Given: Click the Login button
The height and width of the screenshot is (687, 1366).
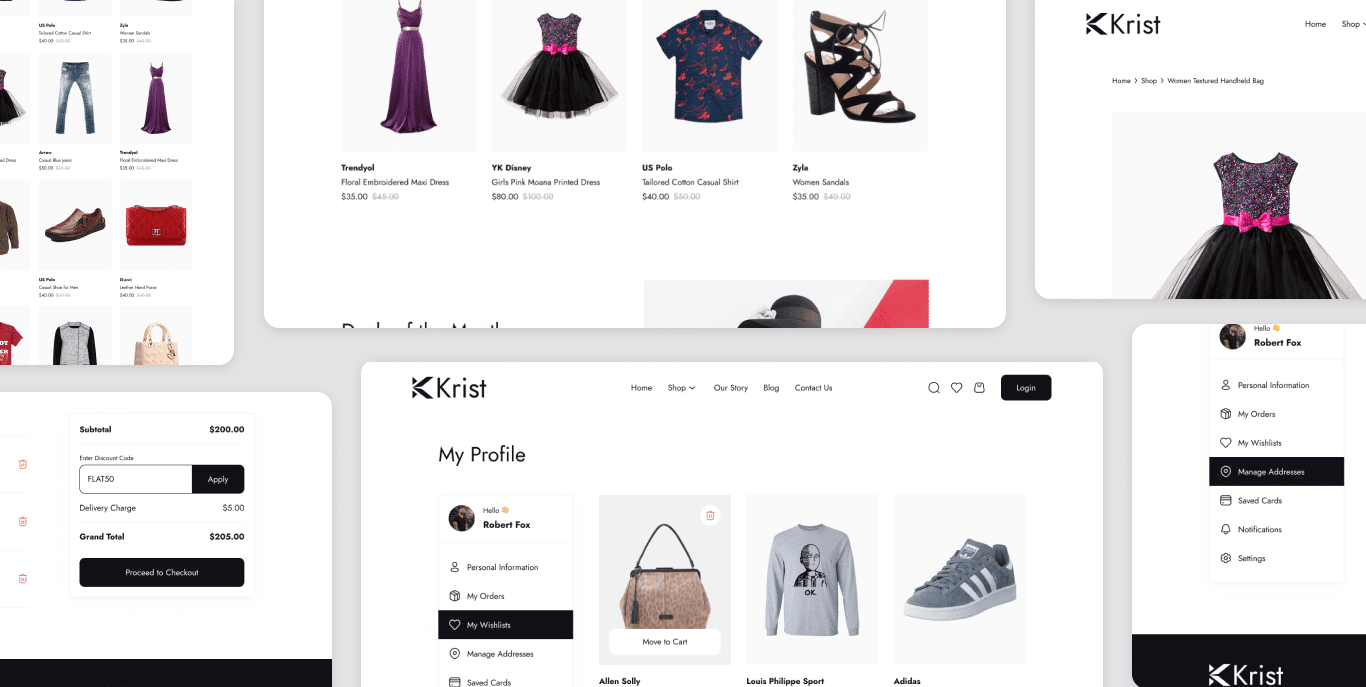Looking at the screenshot, I should point(1026,388).
